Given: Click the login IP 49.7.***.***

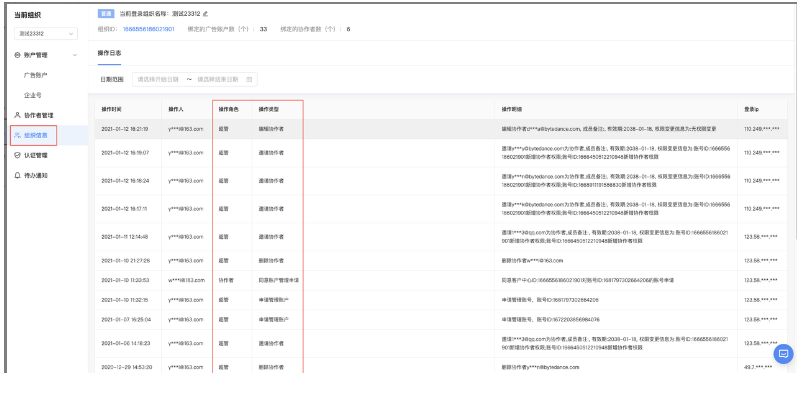Looking at the screenshot, I should pyautogui.click(x=757, y=367).
